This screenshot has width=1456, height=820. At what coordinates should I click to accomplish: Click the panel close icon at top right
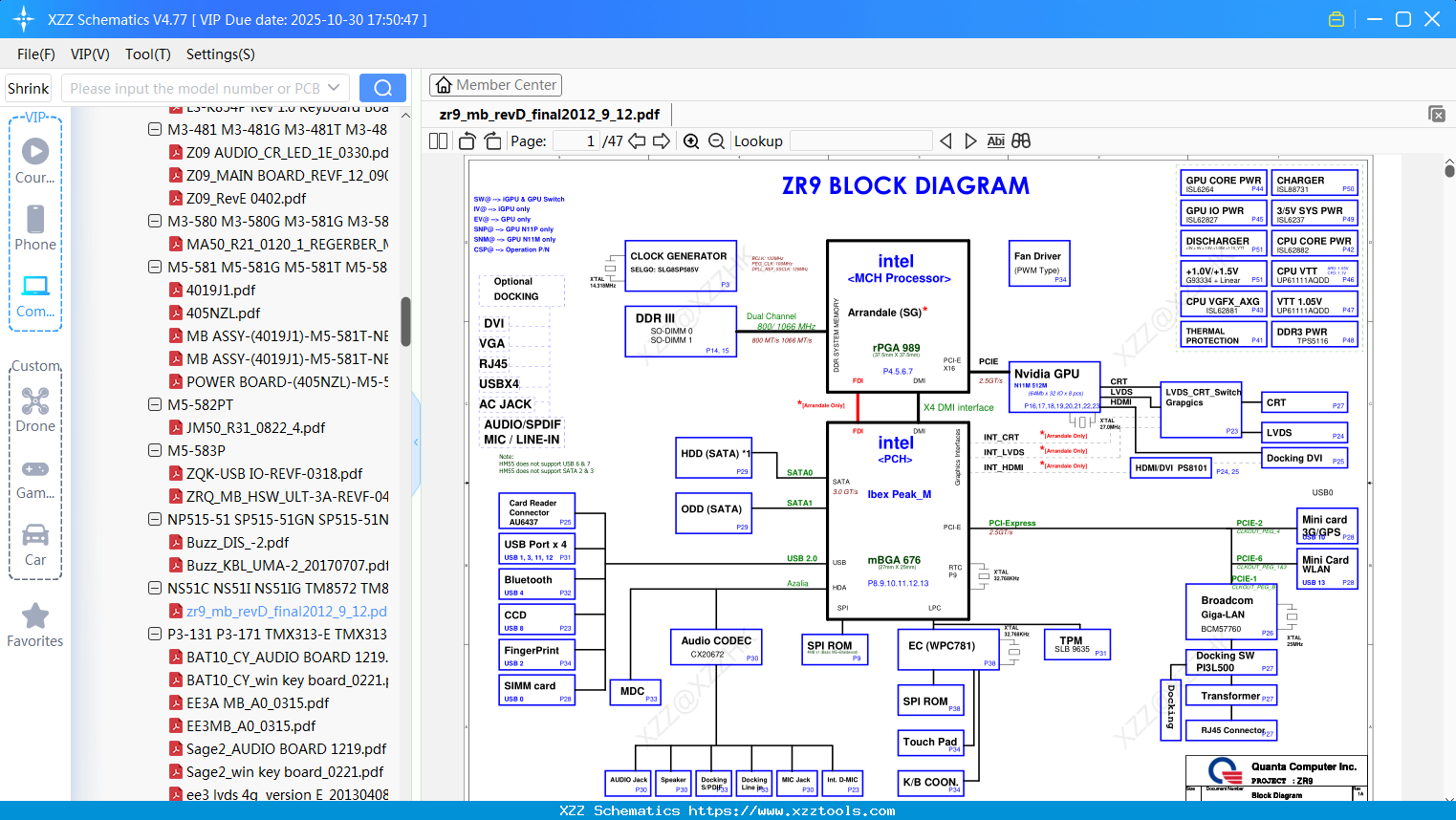point(1437,114)
